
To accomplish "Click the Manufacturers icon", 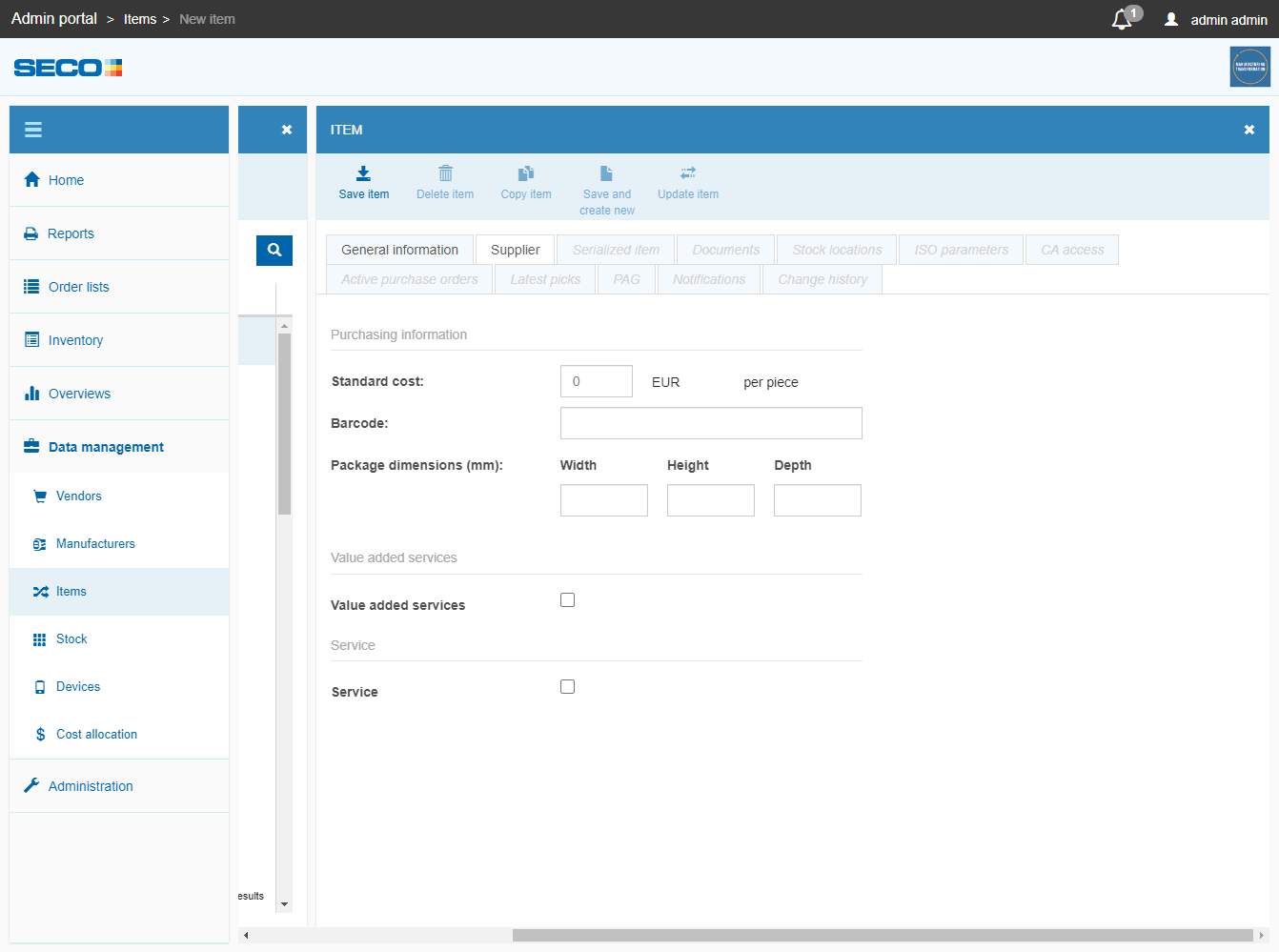I will [40, 544].
